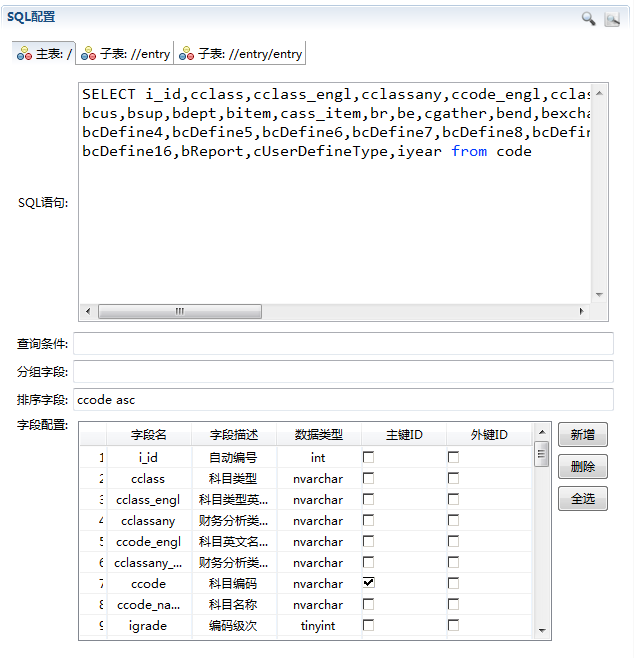Click the 外键ID column header

click(489, 435)
